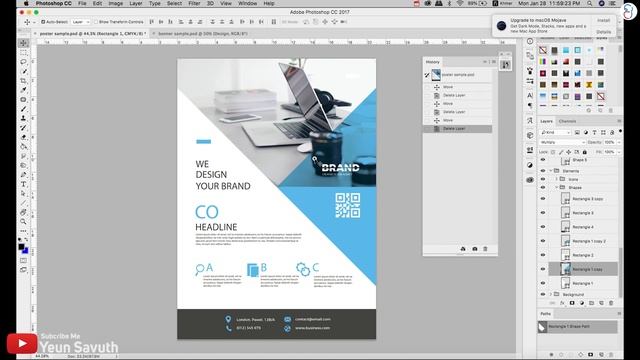This screenshot has width=640, height=360.
Task: Collapse the Shapes layer group
Action: (556, 187)
